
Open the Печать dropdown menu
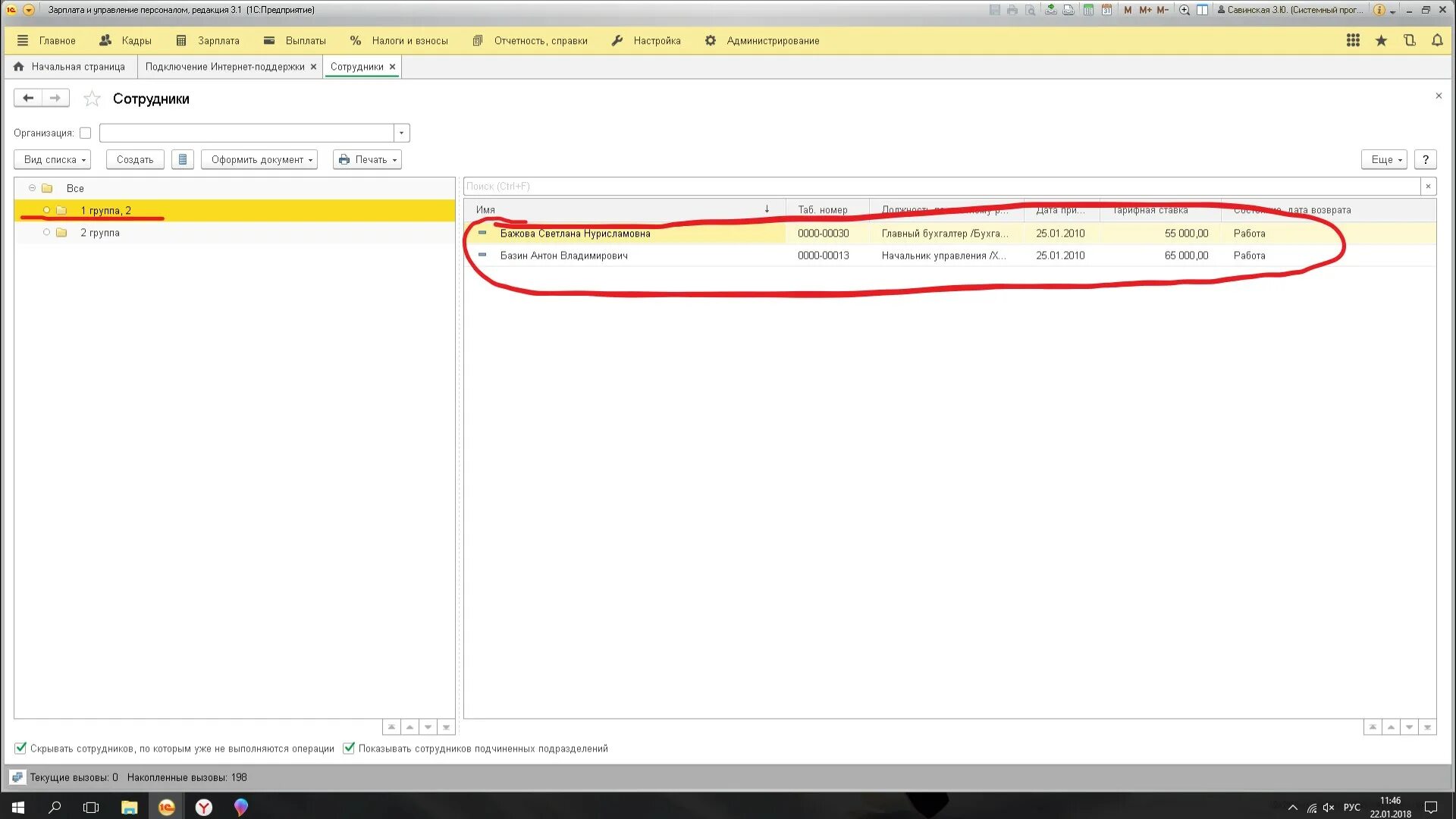click(x=368, y=160)
